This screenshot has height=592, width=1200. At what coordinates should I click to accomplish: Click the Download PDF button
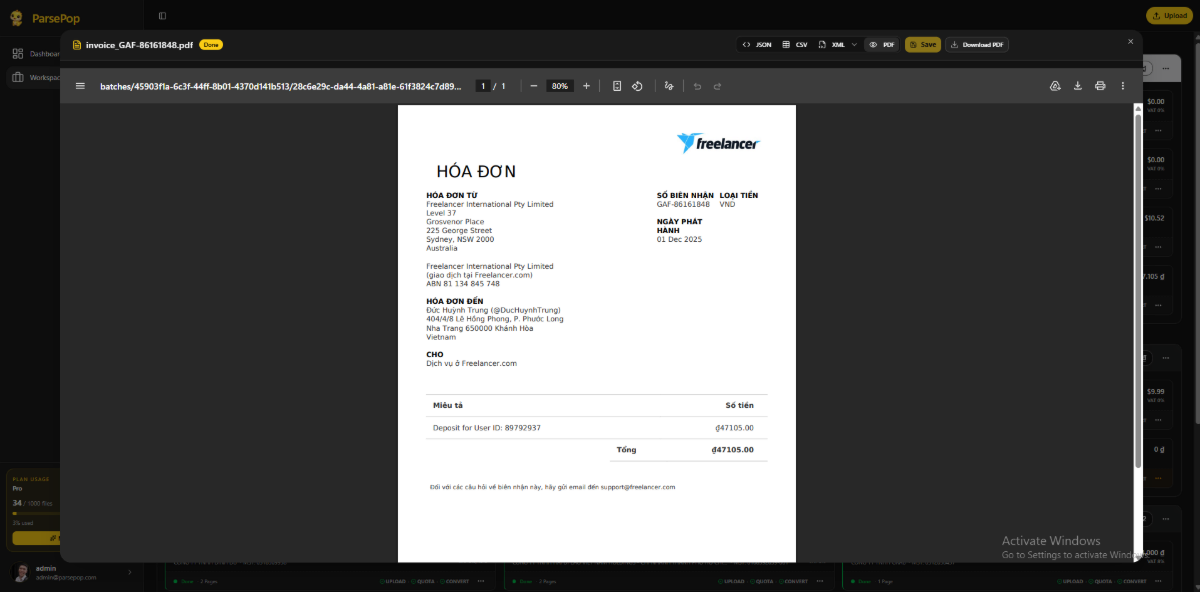(x=977, y=45)
